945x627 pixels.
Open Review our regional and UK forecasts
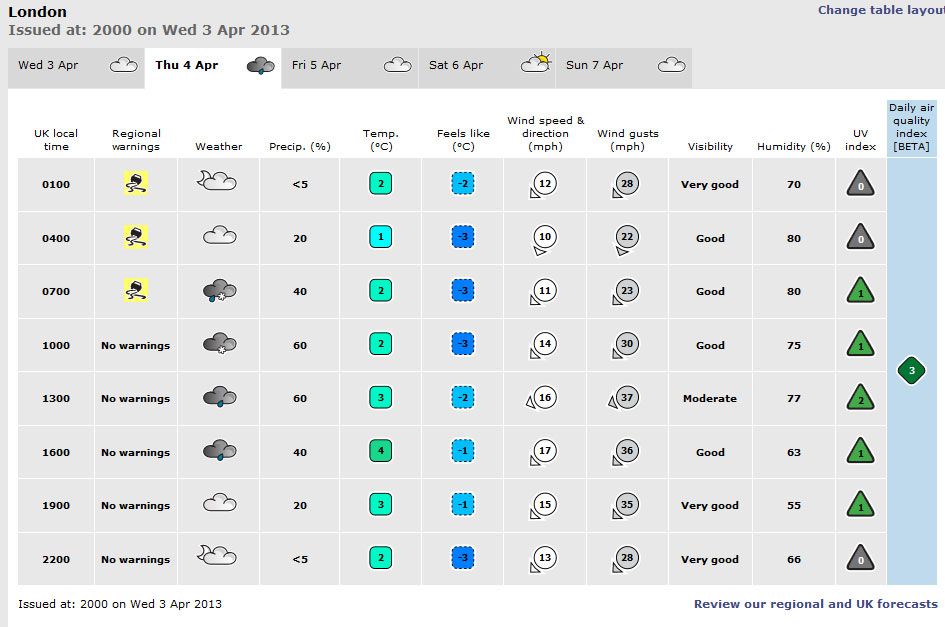(815, 604)
